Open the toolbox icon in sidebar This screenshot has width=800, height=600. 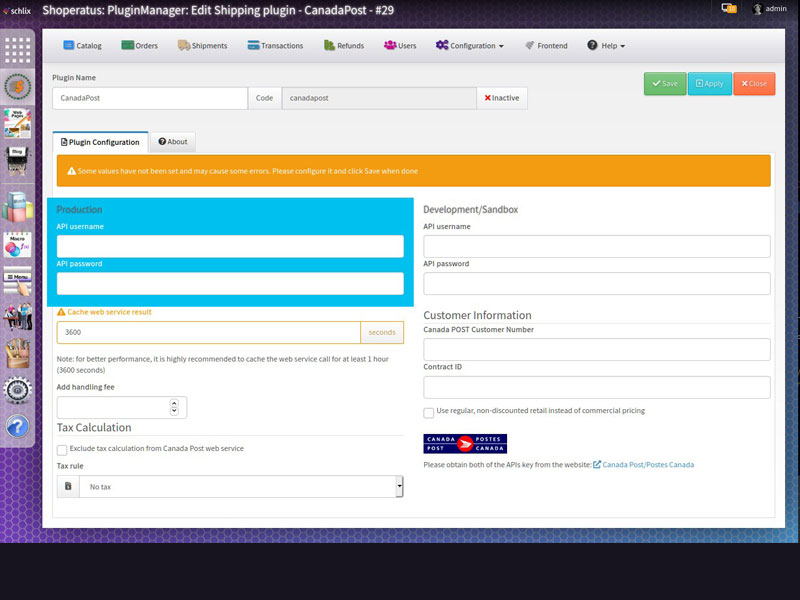click(x=18, y=353)
